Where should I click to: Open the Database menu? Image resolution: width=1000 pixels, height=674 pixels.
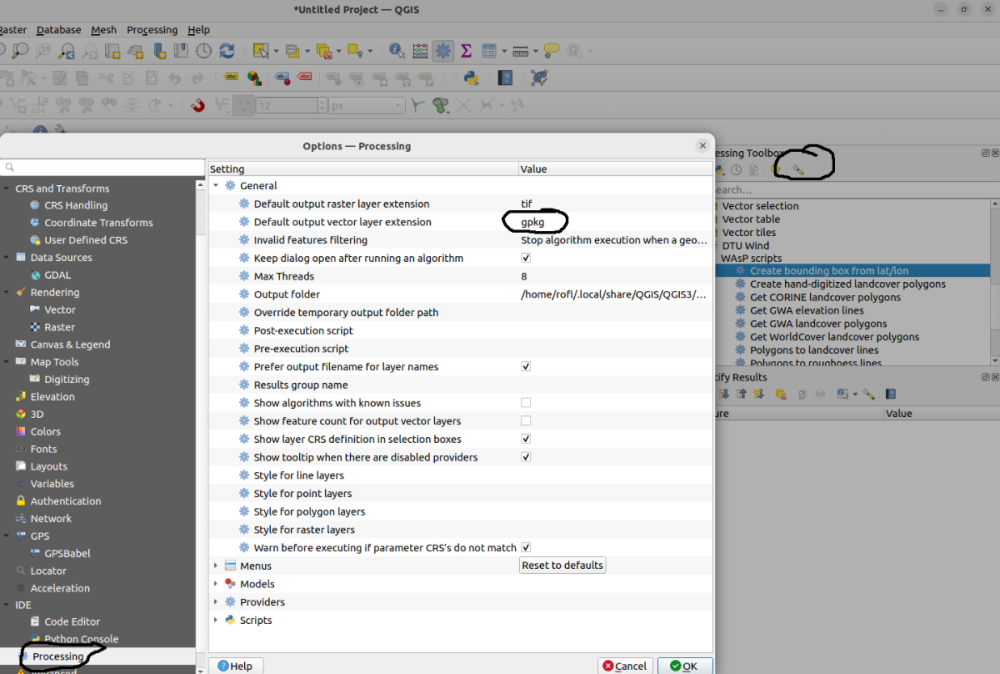58,30
